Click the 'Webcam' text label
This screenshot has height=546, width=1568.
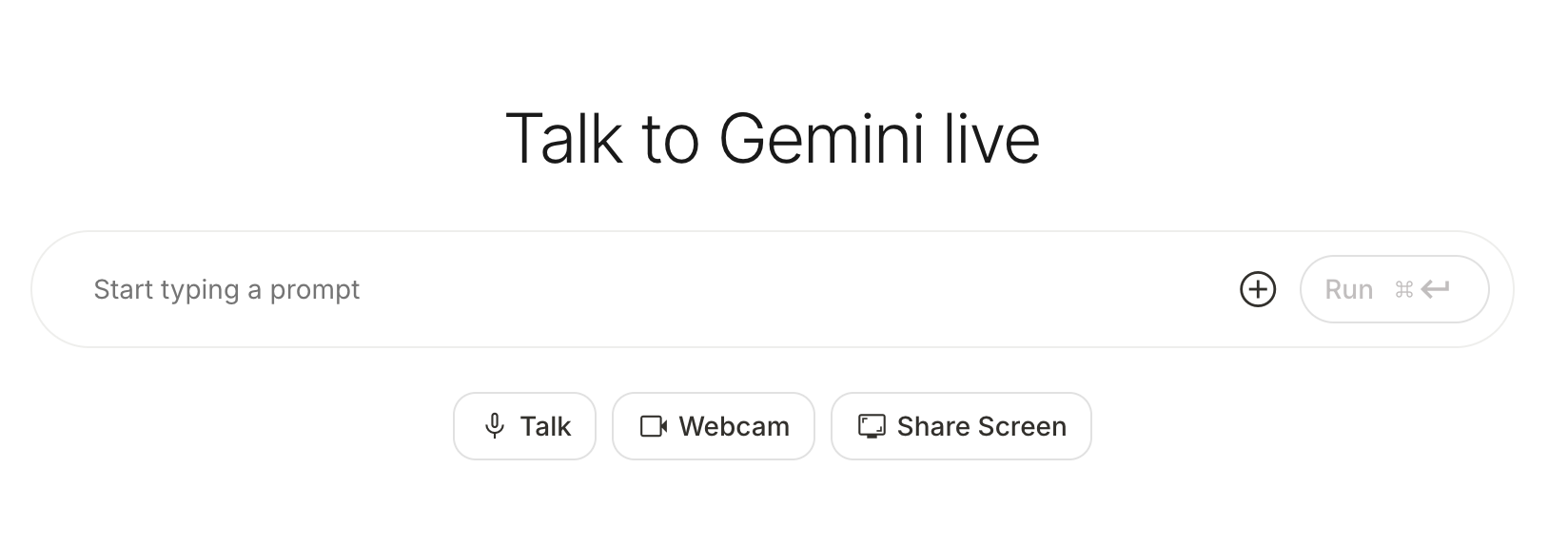[735, 426]
